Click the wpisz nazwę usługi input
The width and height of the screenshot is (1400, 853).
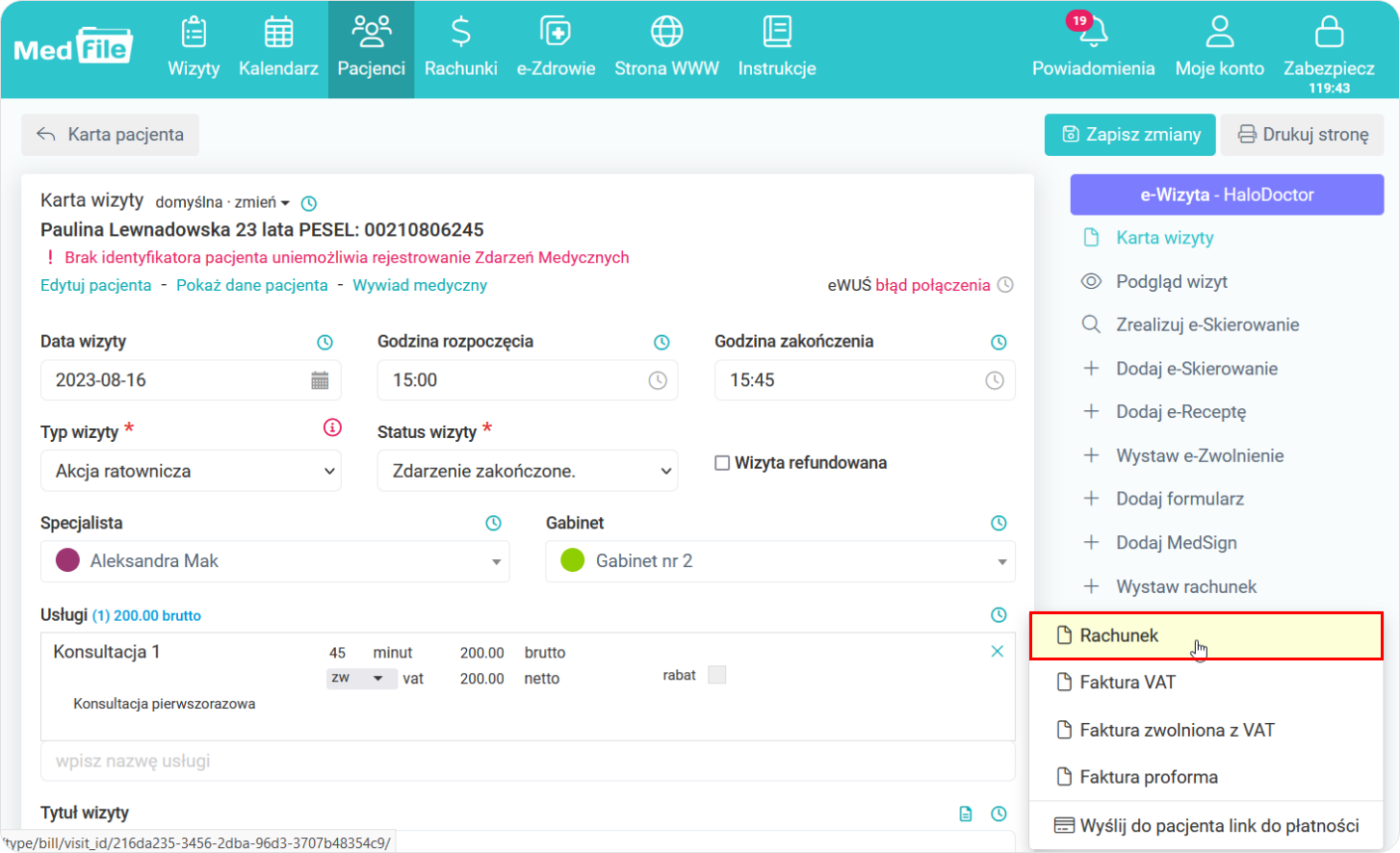click(528, 762)
